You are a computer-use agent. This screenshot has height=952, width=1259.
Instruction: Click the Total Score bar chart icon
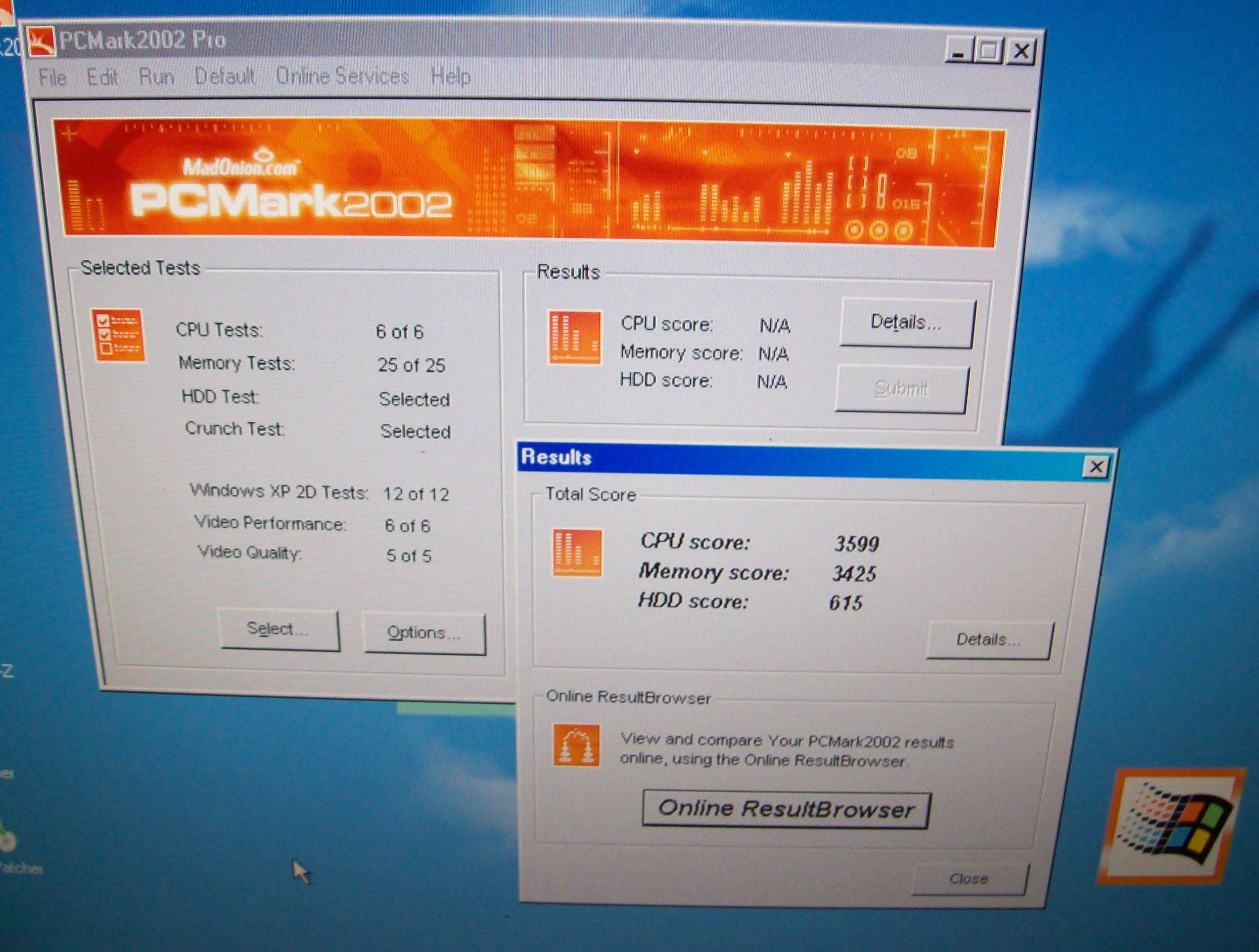(x=577, y=552)
